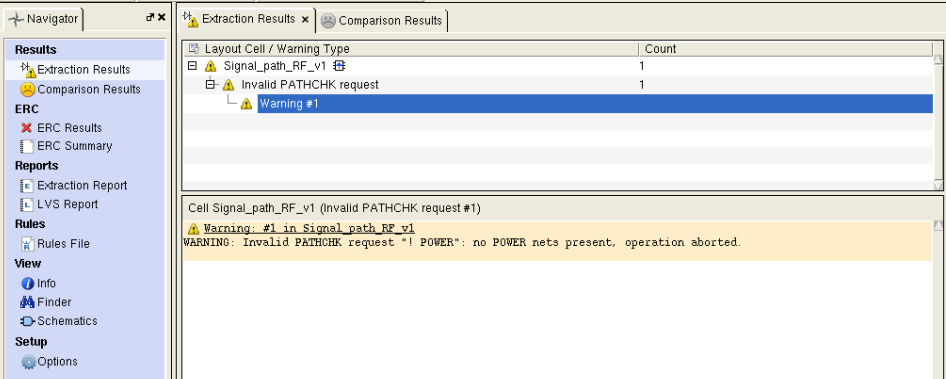Close the Navigator panel

161,18
